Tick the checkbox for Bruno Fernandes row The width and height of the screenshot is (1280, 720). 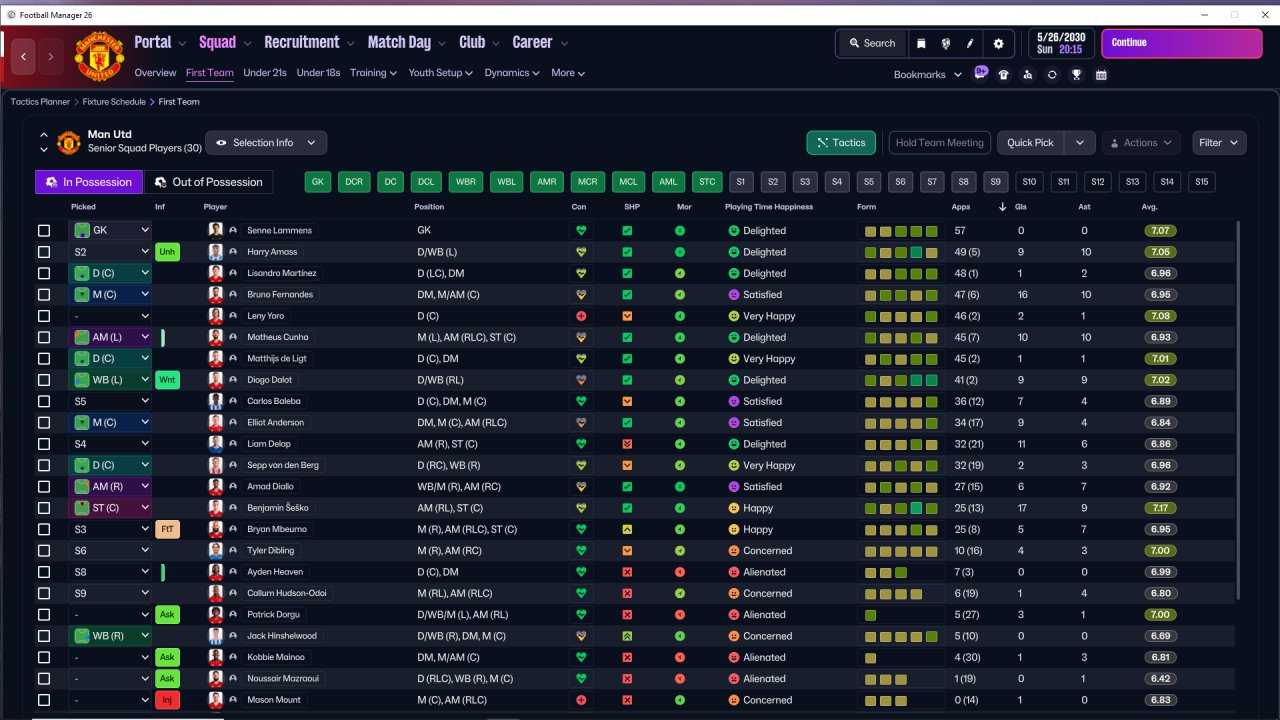(44, 295)
